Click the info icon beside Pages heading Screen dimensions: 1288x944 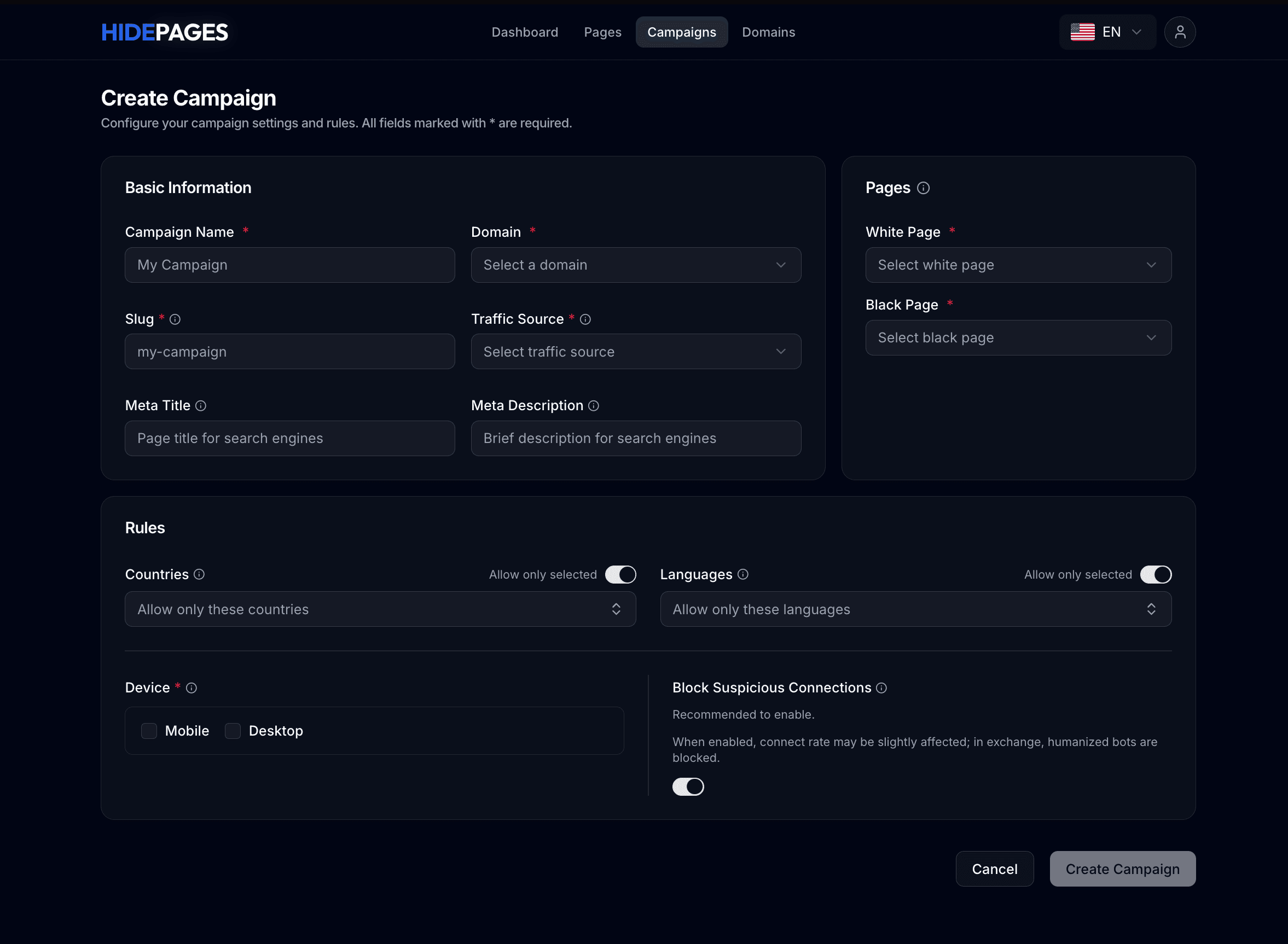[924, 188]
